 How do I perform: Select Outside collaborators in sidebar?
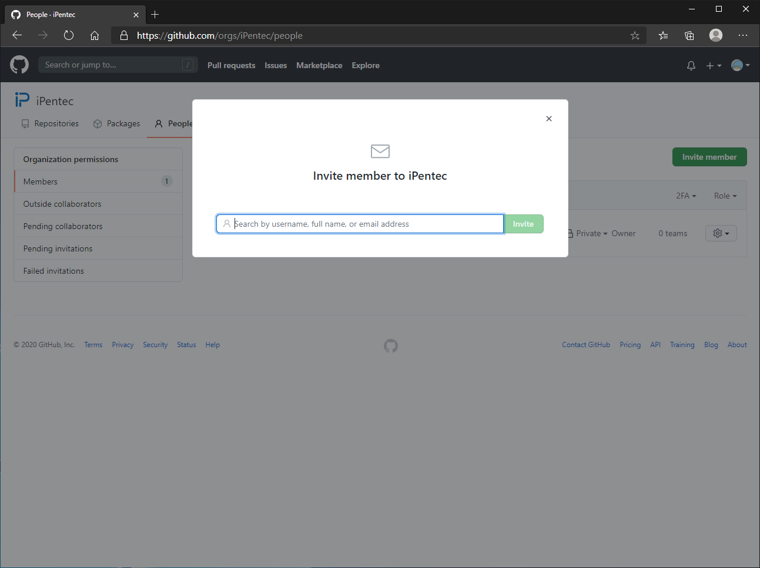tap(98, 204)
